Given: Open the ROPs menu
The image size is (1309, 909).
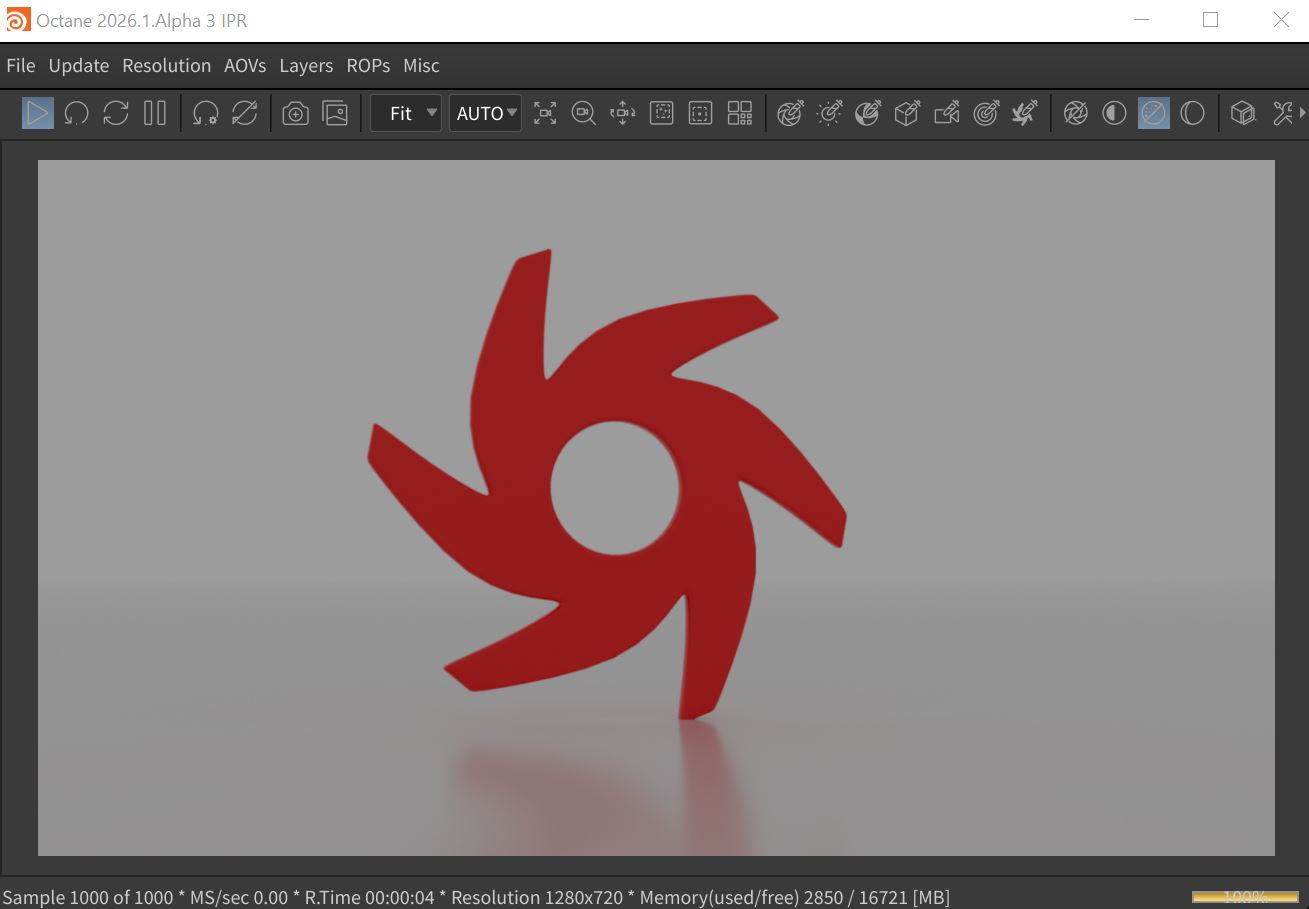Looking at the screenshot, I should point(368,66).
